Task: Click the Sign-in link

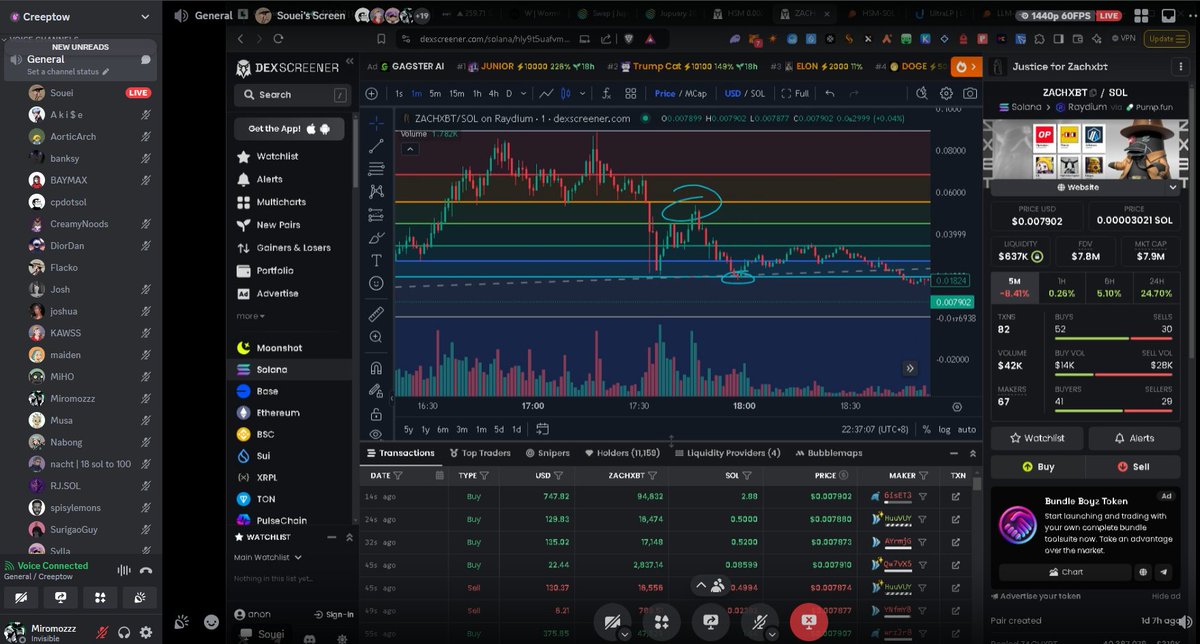Action: point(334,614)
